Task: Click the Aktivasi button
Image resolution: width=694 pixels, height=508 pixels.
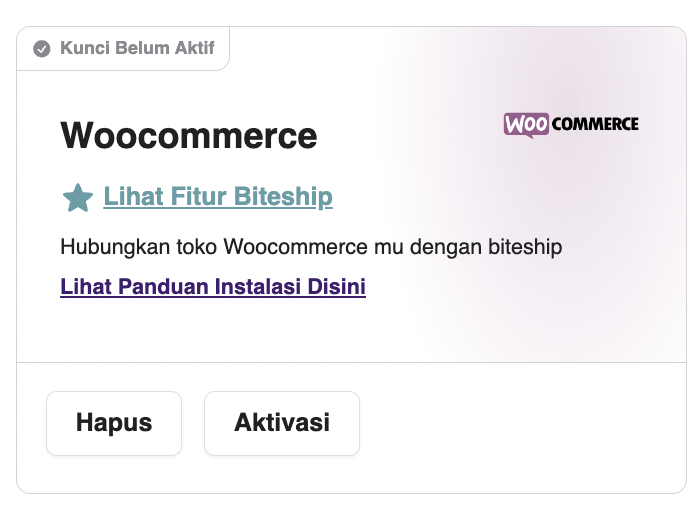Action: pyautogui.click(x=282, y=423)
